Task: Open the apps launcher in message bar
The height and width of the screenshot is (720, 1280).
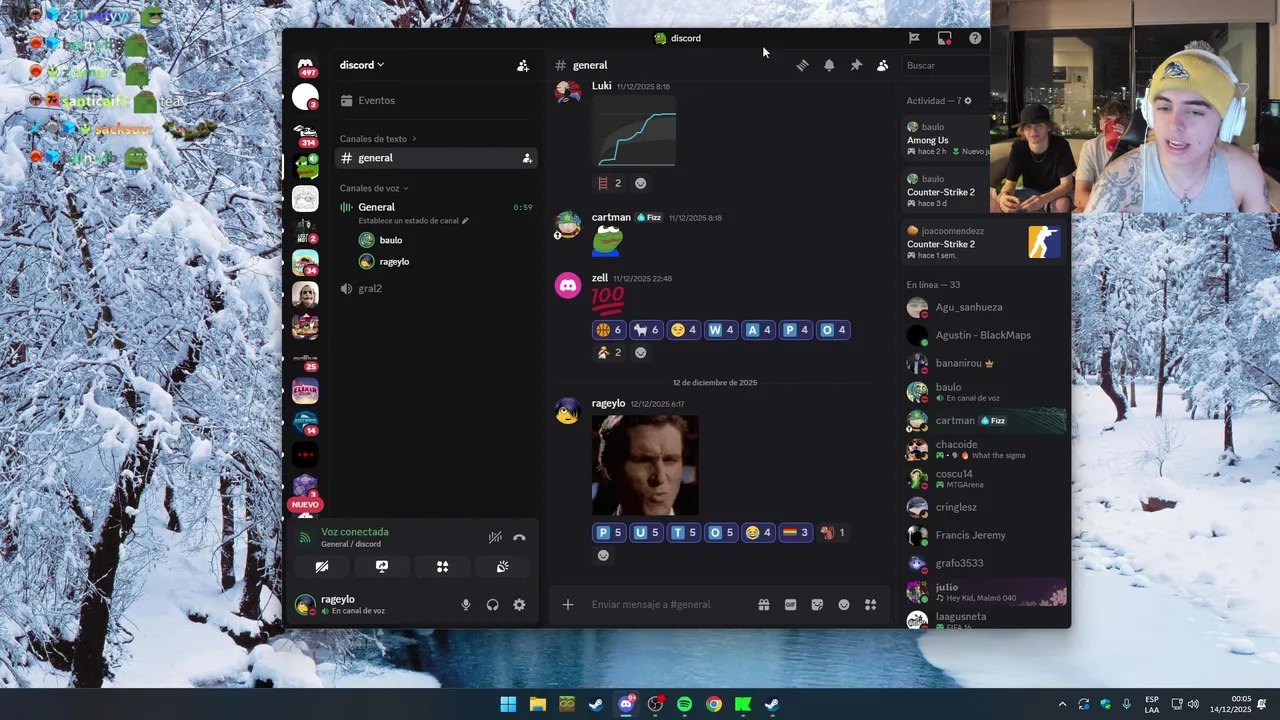Action: pos(870,604)
